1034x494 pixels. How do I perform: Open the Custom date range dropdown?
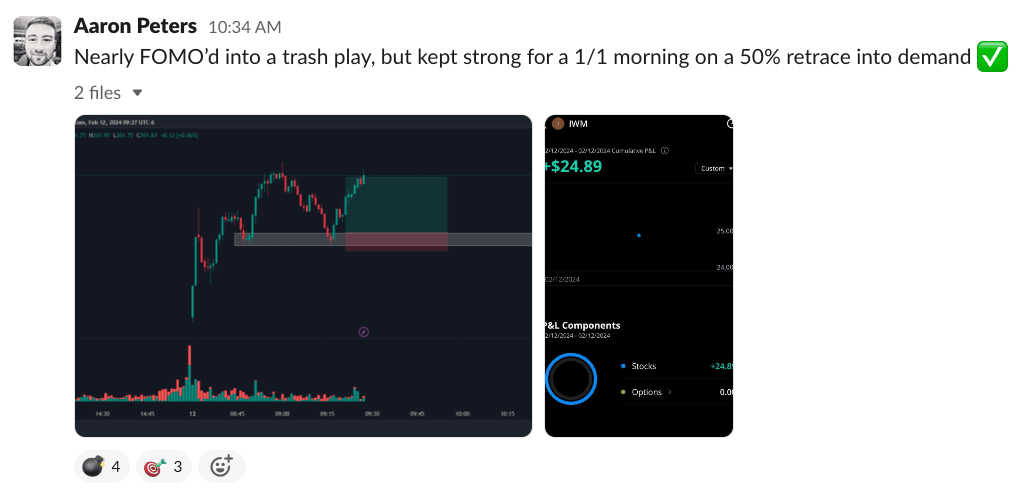(716, 169)
